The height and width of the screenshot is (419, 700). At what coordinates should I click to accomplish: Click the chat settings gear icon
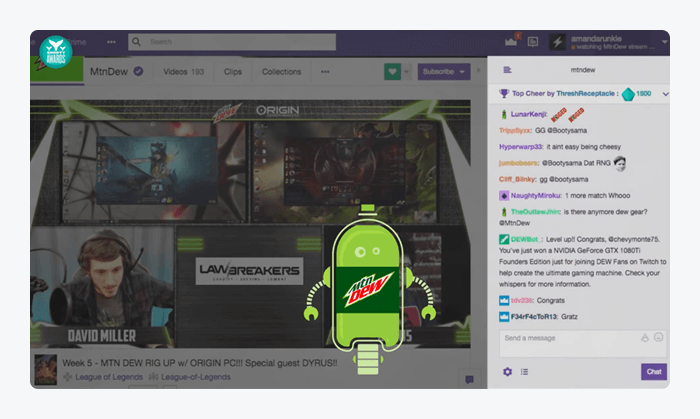(507, 372)
